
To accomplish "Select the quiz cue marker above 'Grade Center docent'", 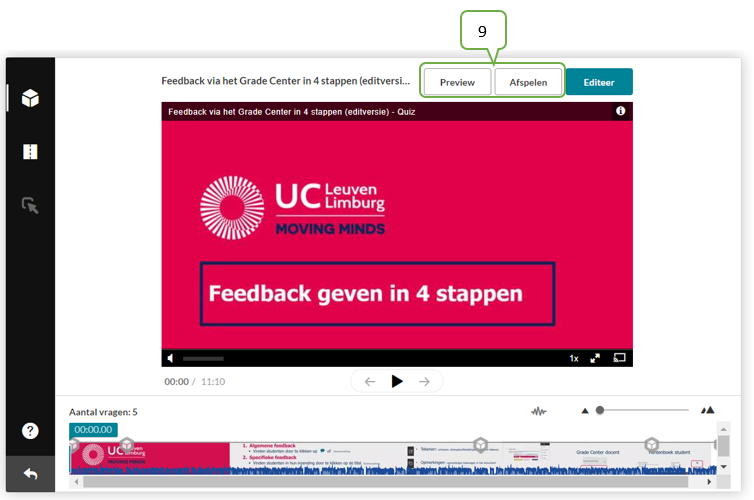I will 652,445.
